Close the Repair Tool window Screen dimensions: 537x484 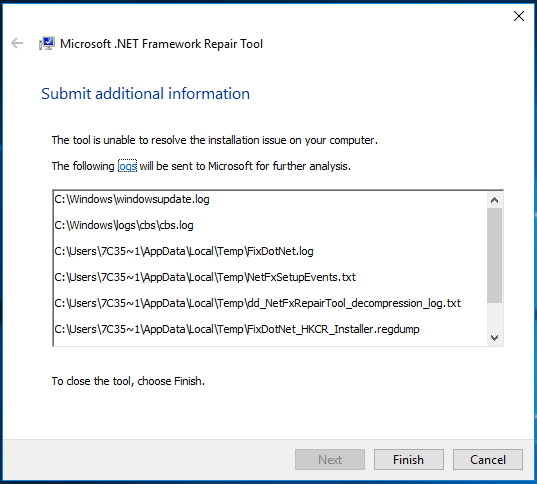[519, 16]
